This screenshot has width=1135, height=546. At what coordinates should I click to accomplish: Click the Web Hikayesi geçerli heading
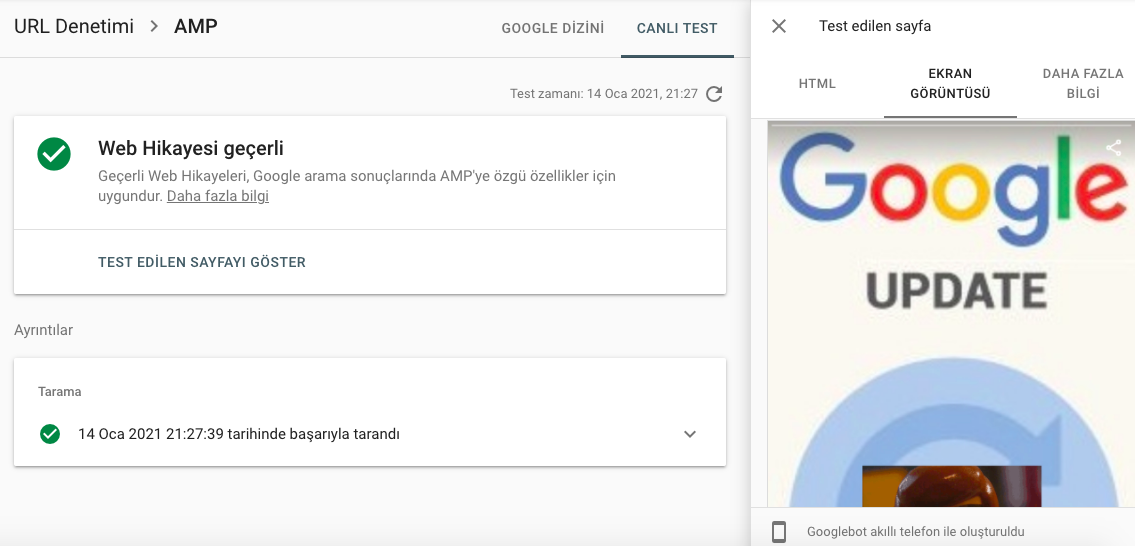[190, 148]
